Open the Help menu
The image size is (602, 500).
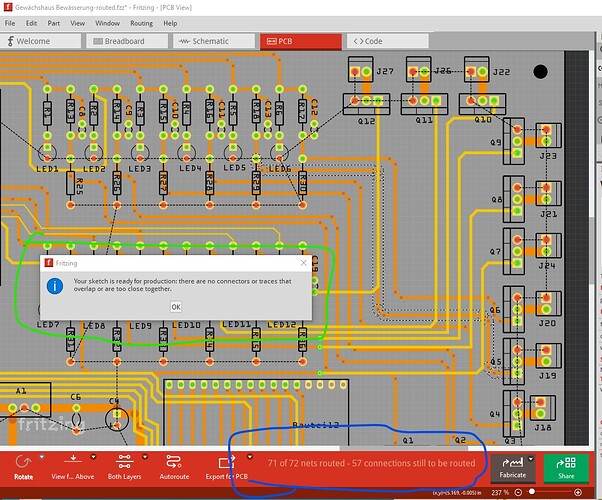coord(170,23)
